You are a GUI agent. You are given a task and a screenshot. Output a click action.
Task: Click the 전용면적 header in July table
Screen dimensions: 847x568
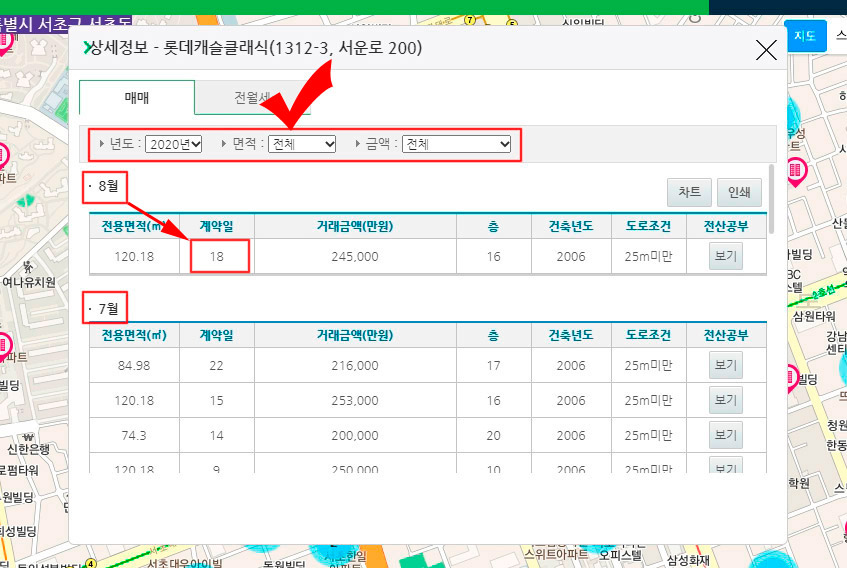coord(134,335)
